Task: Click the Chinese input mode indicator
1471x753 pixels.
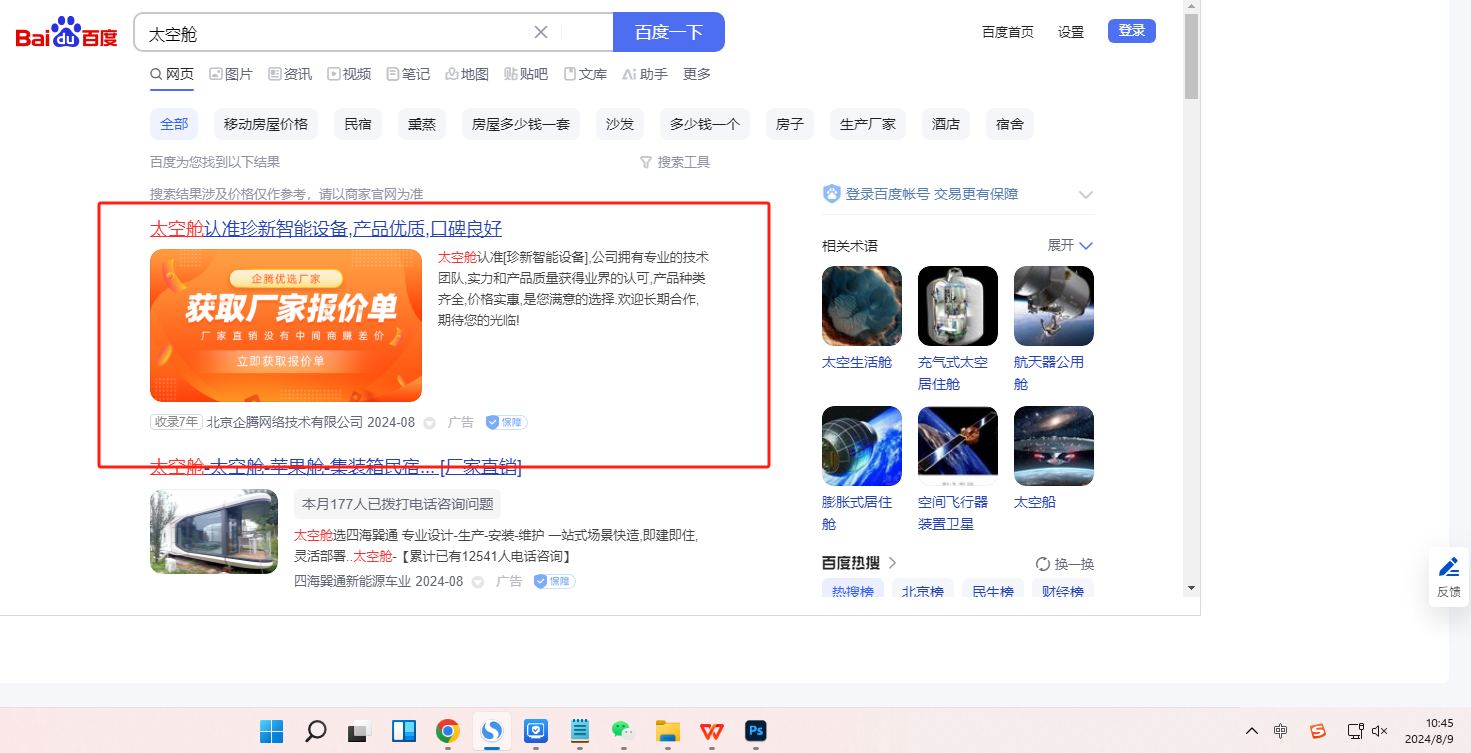Action: [1281, 731]
